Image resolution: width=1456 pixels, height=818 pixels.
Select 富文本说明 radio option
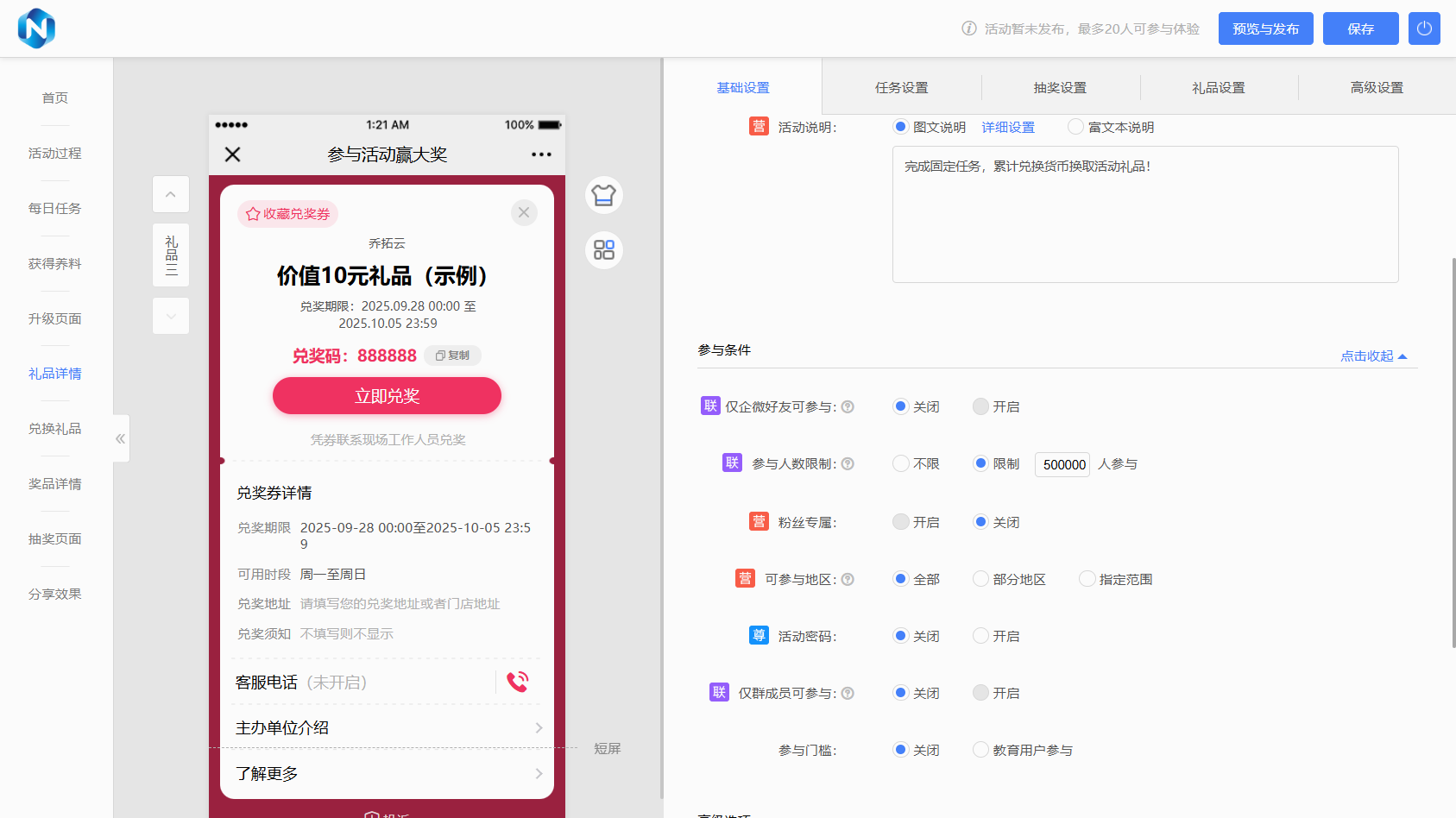coord(1075,127)
